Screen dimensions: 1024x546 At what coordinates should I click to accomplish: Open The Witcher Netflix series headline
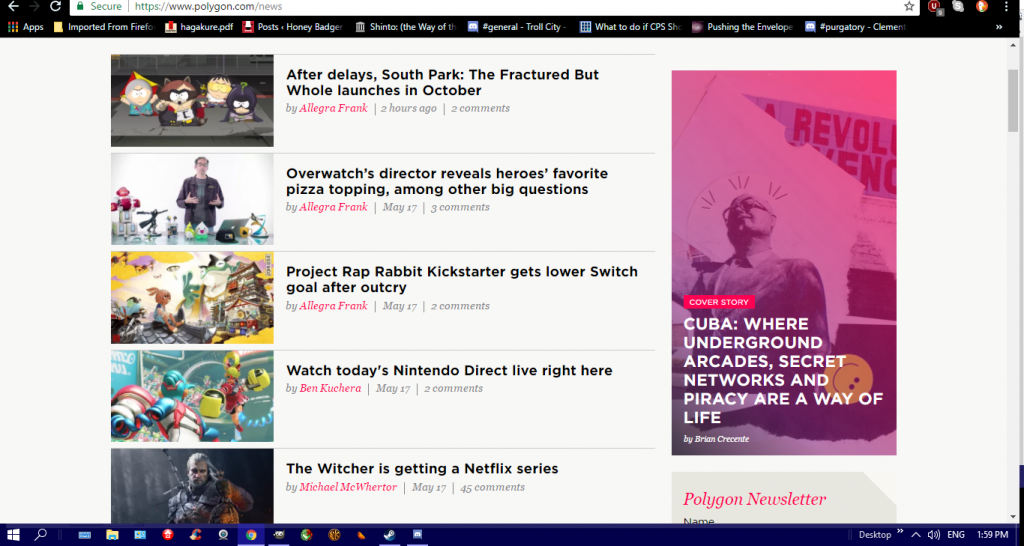[422, 468]
